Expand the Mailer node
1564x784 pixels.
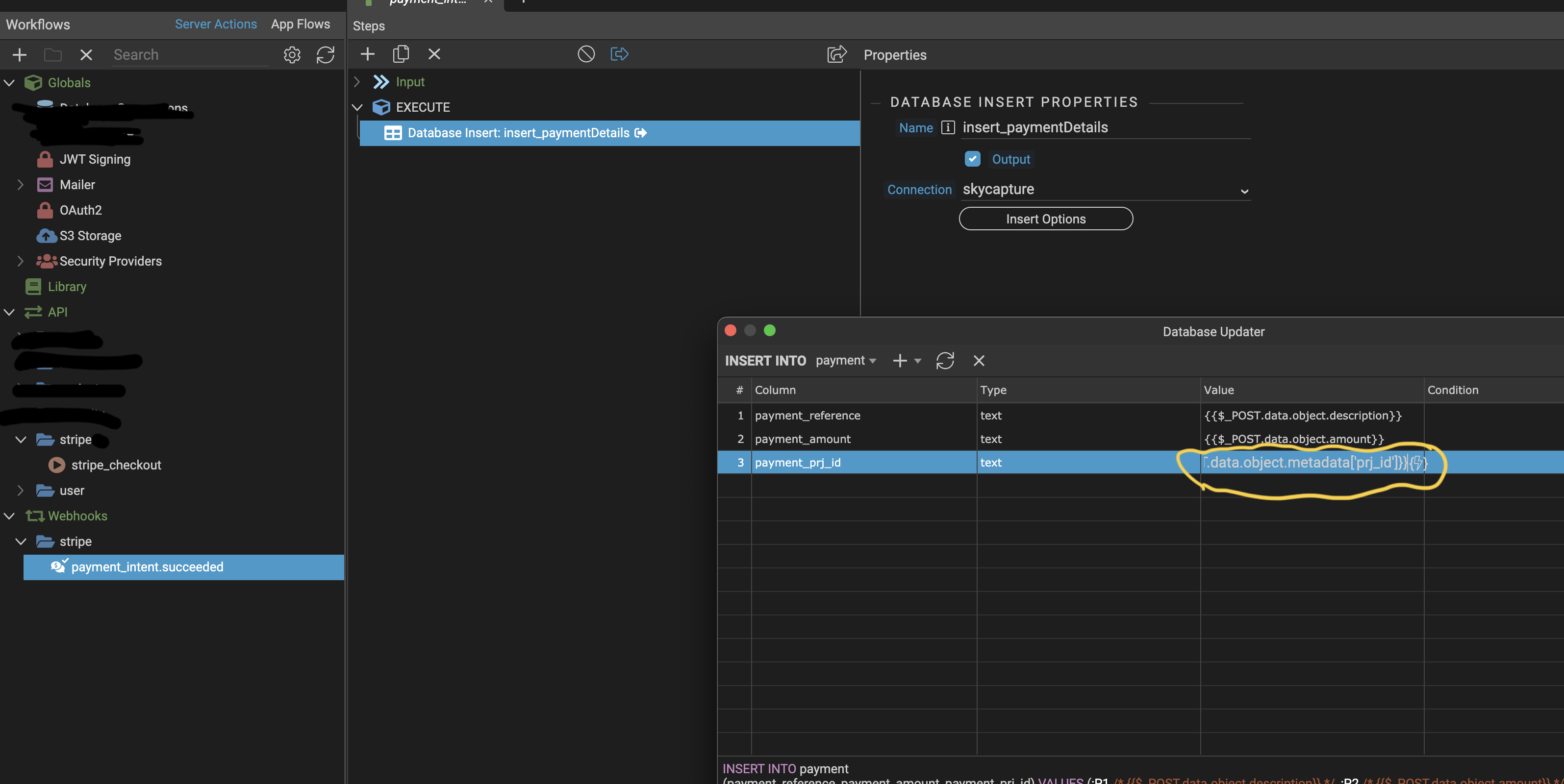click(21, 184)
